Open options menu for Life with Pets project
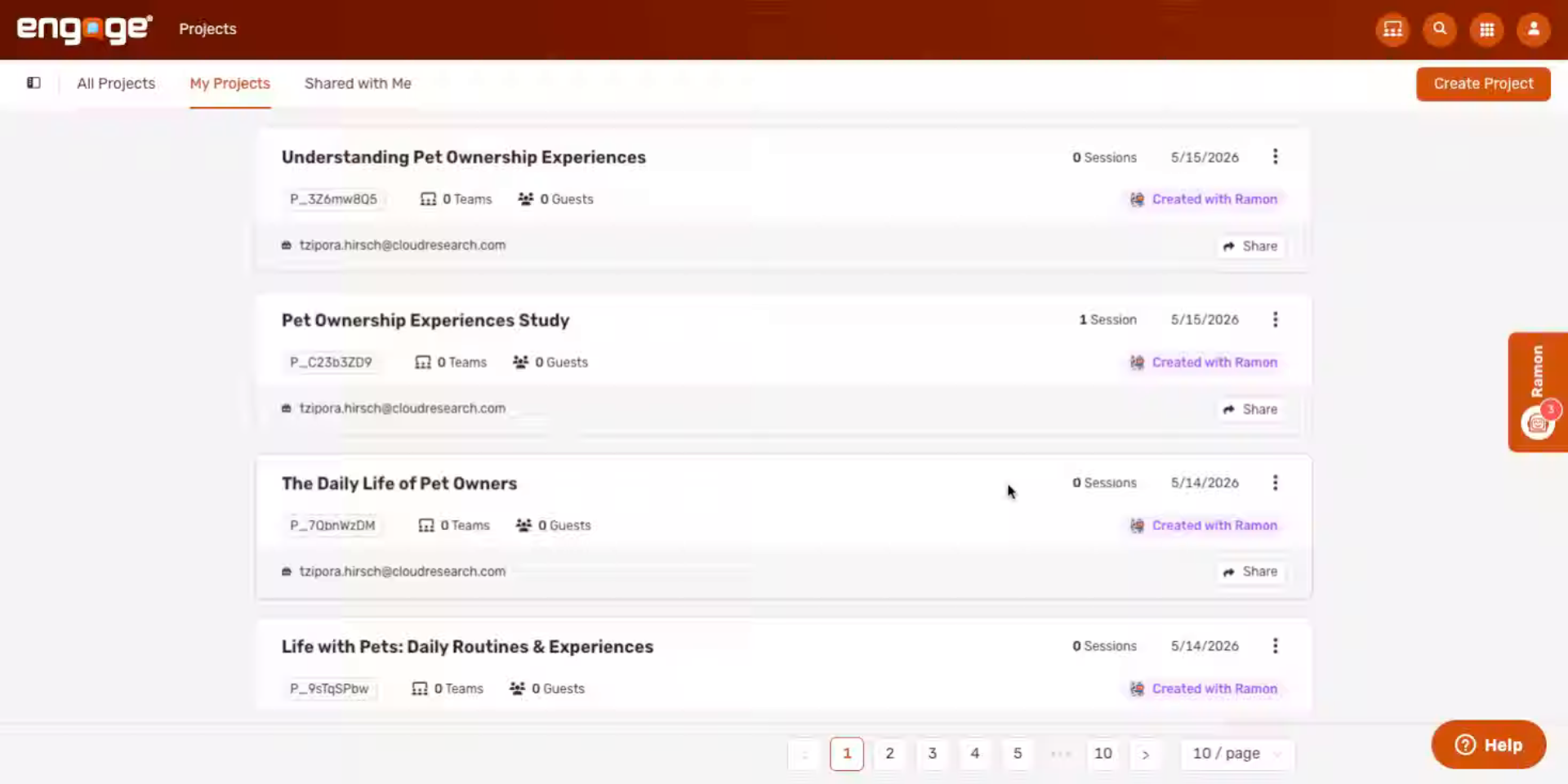1568x784 pixels. pos(1275,646)
